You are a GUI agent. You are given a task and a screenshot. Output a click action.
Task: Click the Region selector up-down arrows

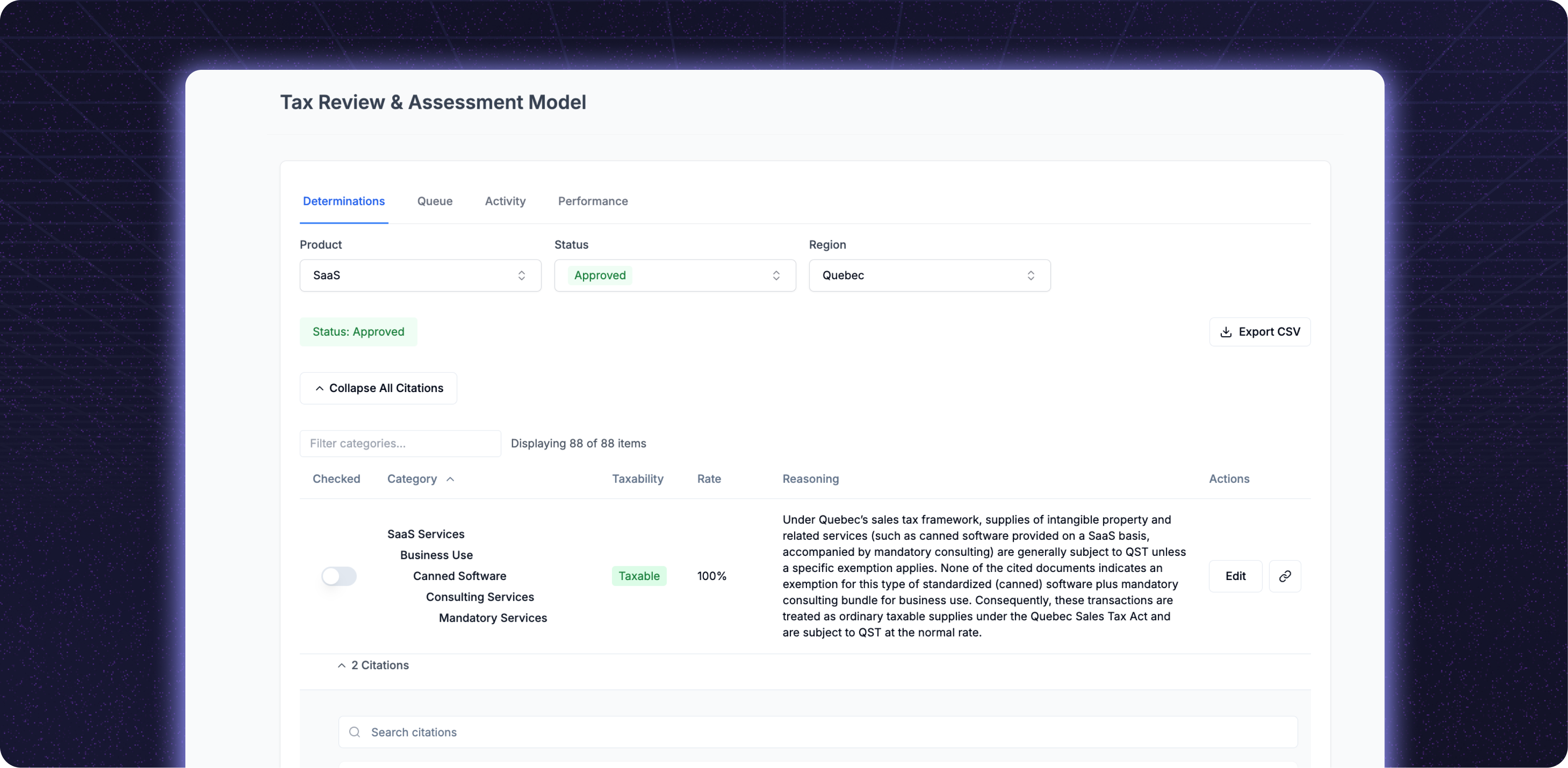click(x=1031, y=275)
